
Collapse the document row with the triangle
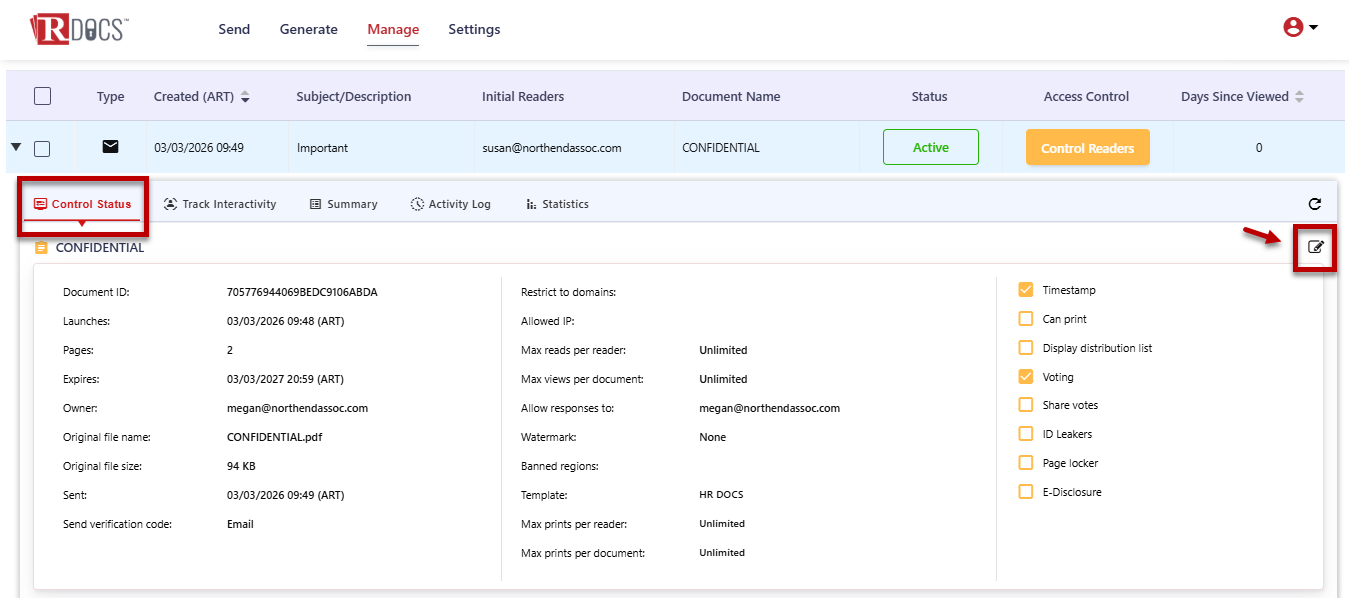coord(16,147)
